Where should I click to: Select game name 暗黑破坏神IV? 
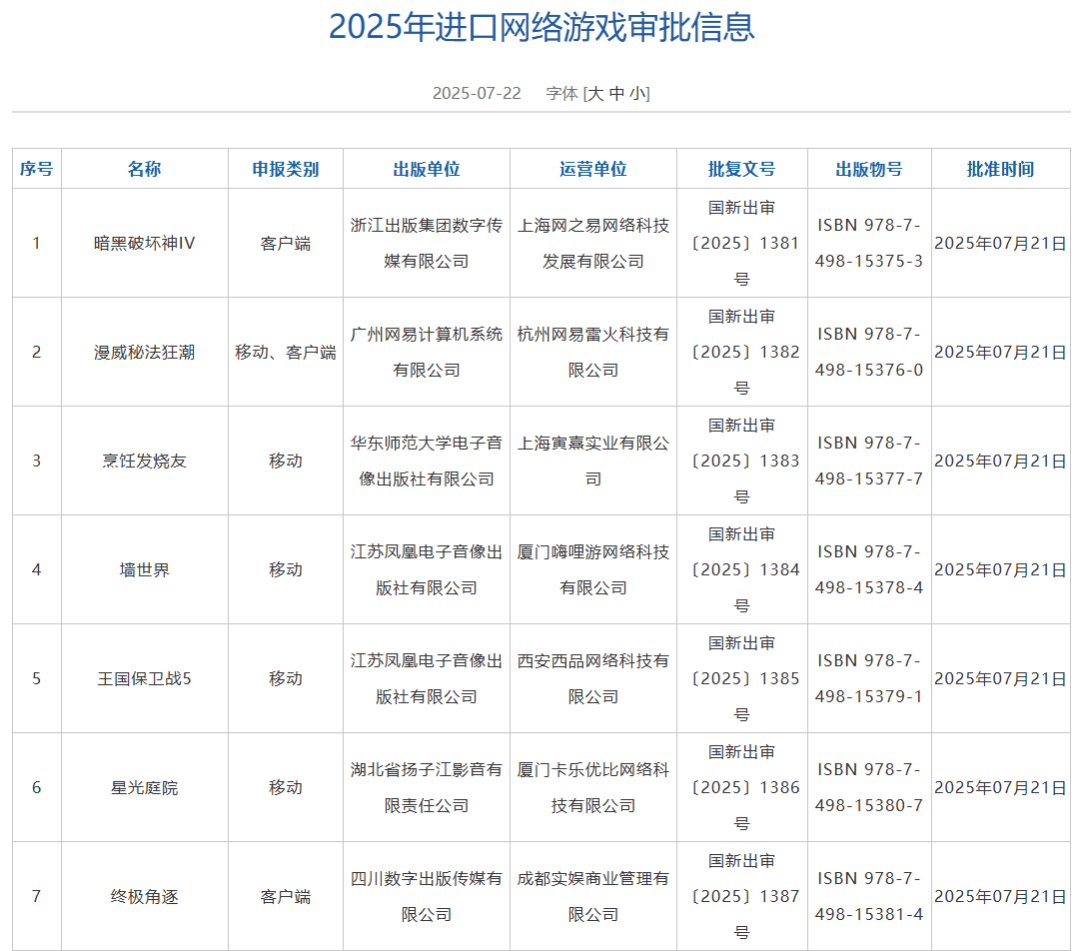145,243
